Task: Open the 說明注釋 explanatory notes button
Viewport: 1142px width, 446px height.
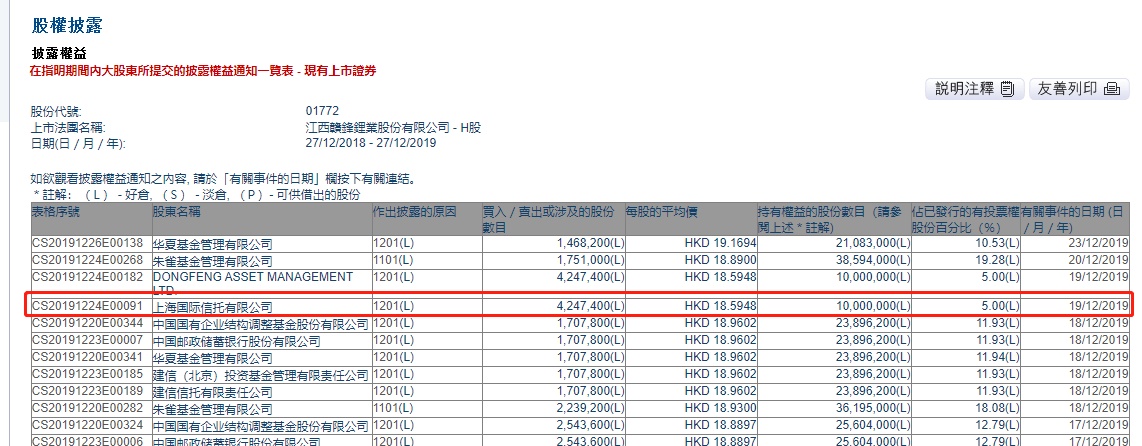Action: [974, 89]
